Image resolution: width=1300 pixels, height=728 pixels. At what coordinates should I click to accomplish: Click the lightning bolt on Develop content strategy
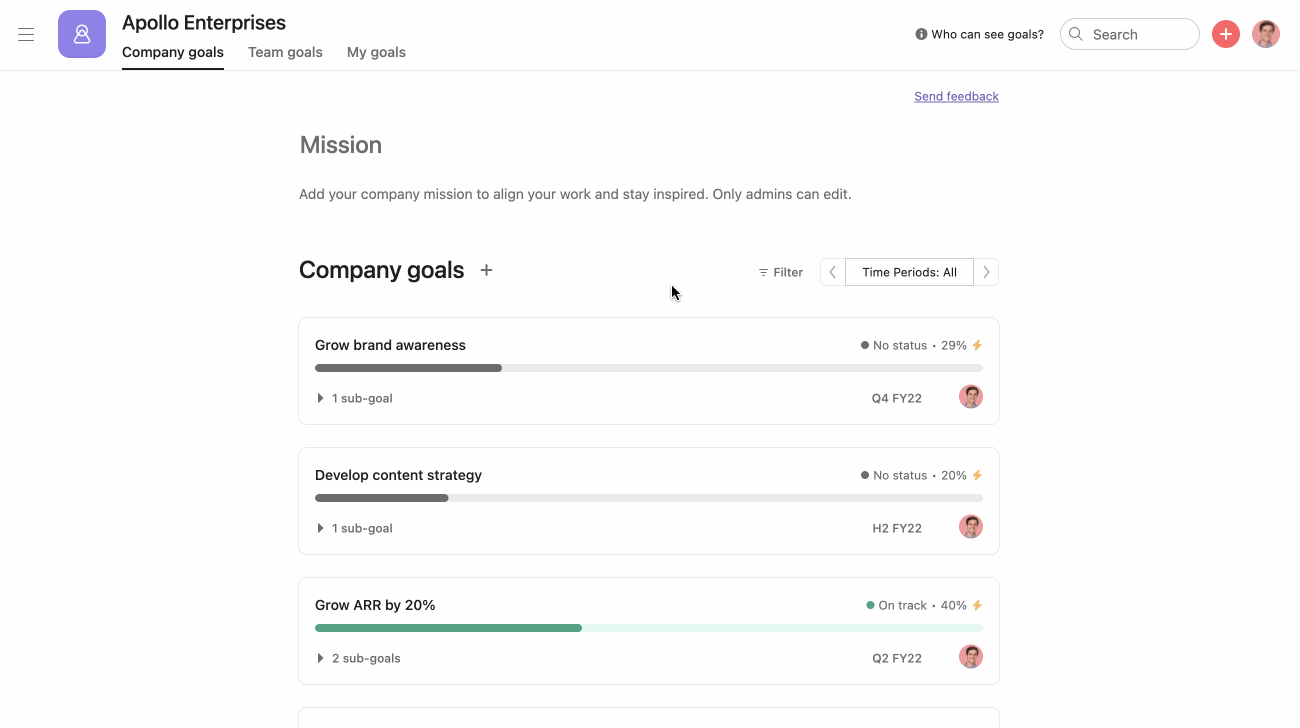(977, 474)
